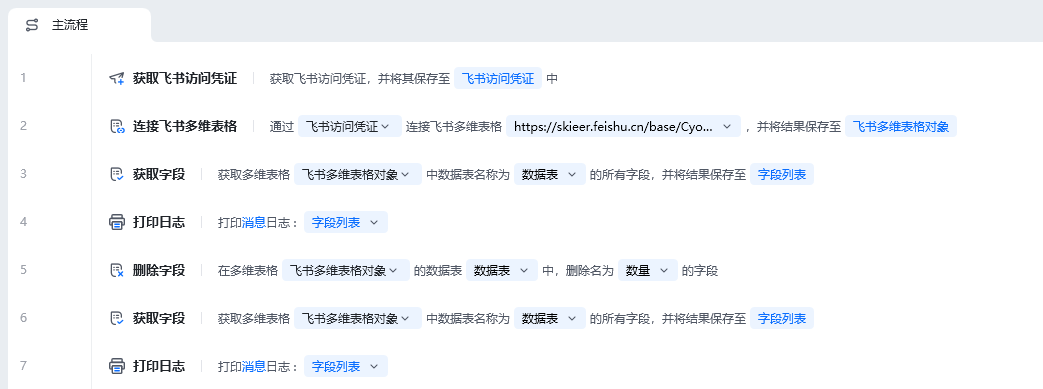The height and width of the screenshot is (389, 1043).
Task: Click the 飞书访问凭证 output variable in row 1
Action: (498, 78)
